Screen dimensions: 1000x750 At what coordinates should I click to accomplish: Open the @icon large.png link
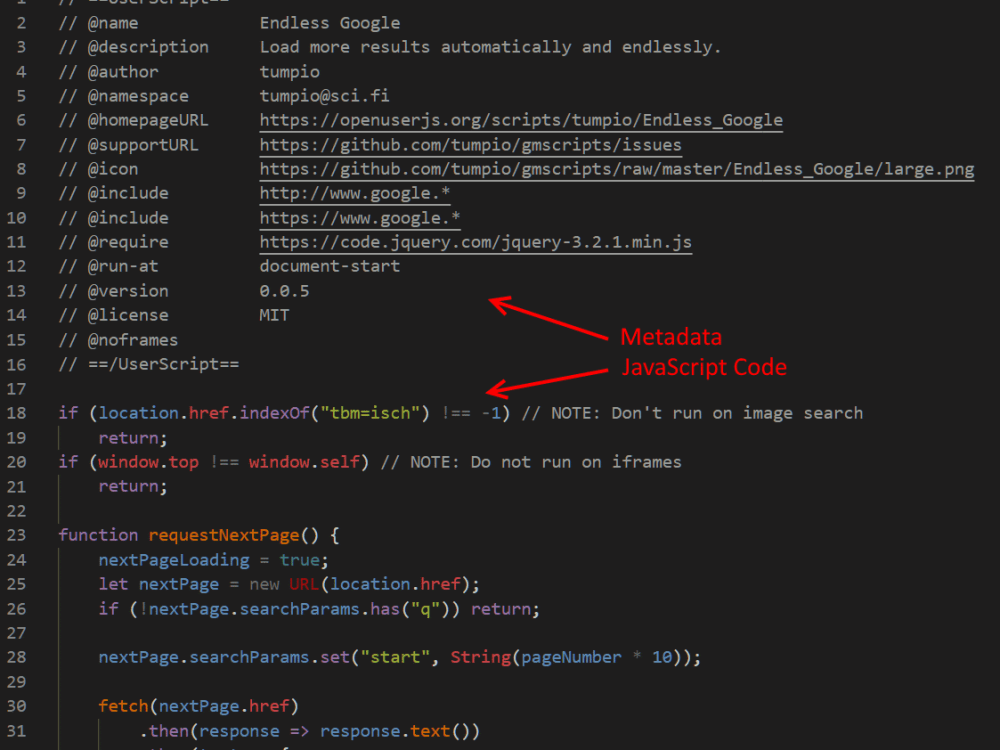[615, 169]
